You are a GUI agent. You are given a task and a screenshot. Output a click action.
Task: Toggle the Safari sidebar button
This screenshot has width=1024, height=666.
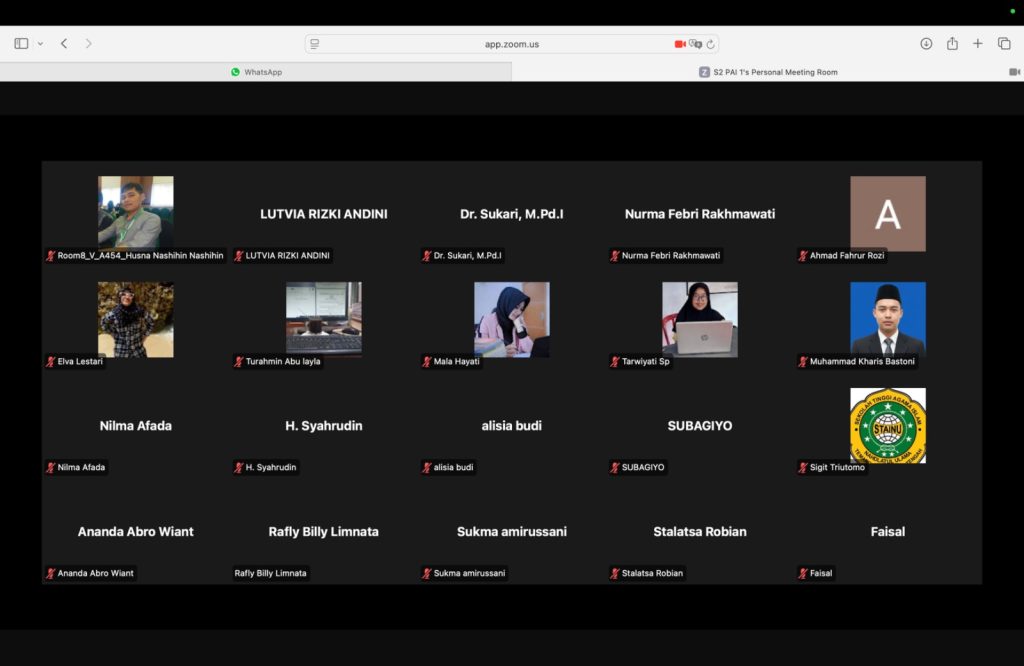pyautogui.click(x=21, y=44)
